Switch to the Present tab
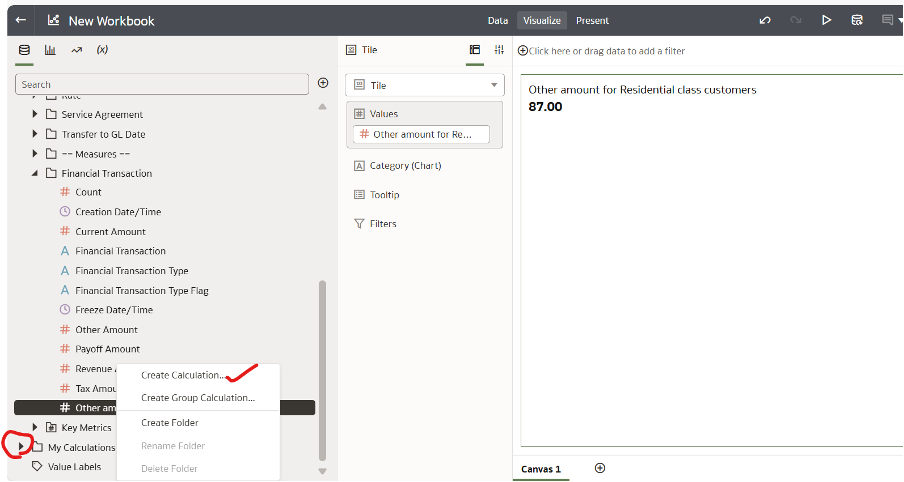904x482 pixels. tap(592, 20)
